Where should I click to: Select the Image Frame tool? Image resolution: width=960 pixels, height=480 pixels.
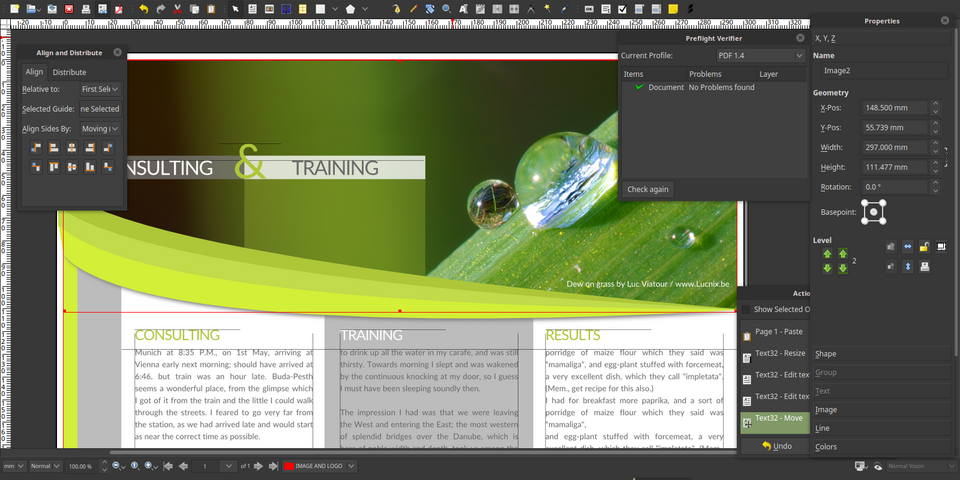tap(268, 9)
